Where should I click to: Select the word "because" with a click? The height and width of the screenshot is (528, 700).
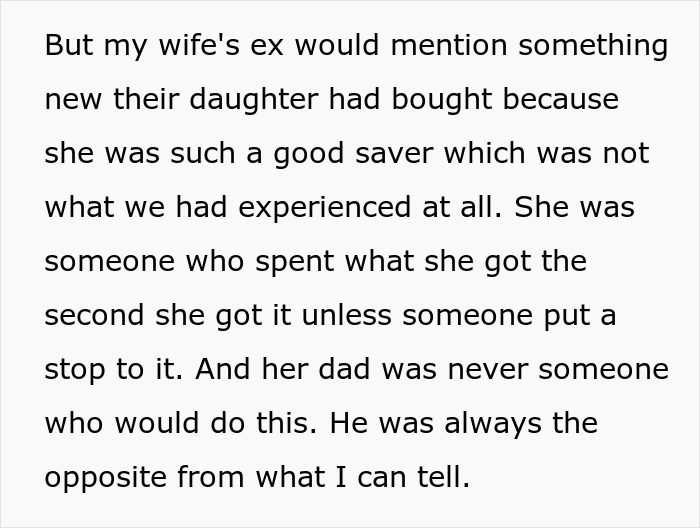(561, 100)
